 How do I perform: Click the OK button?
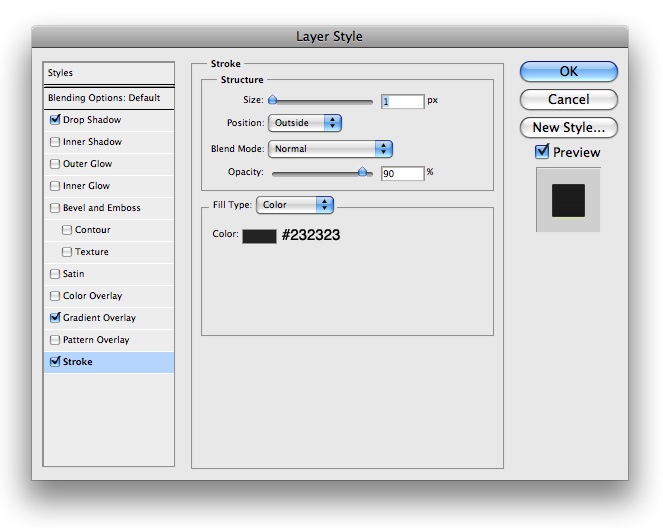(x=569, y=71)
